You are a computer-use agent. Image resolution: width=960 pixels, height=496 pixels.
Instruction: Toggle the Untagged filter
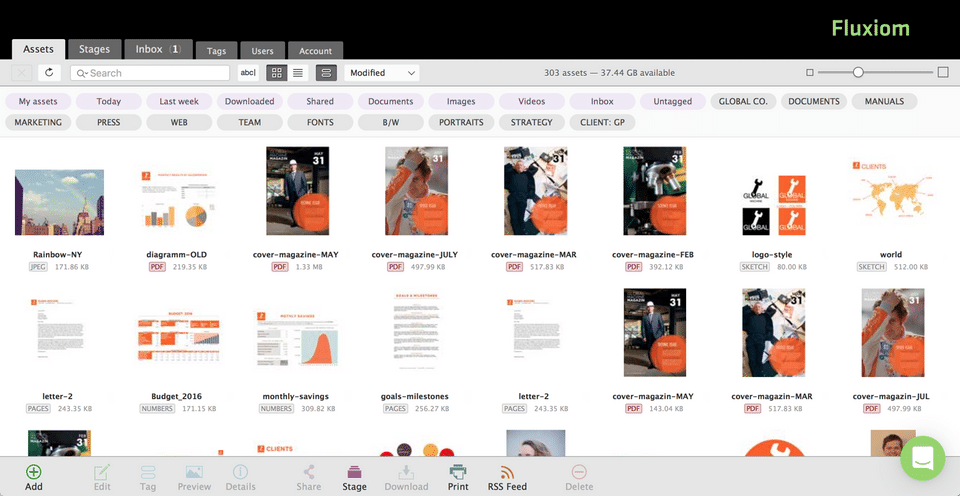coord(672,102)
